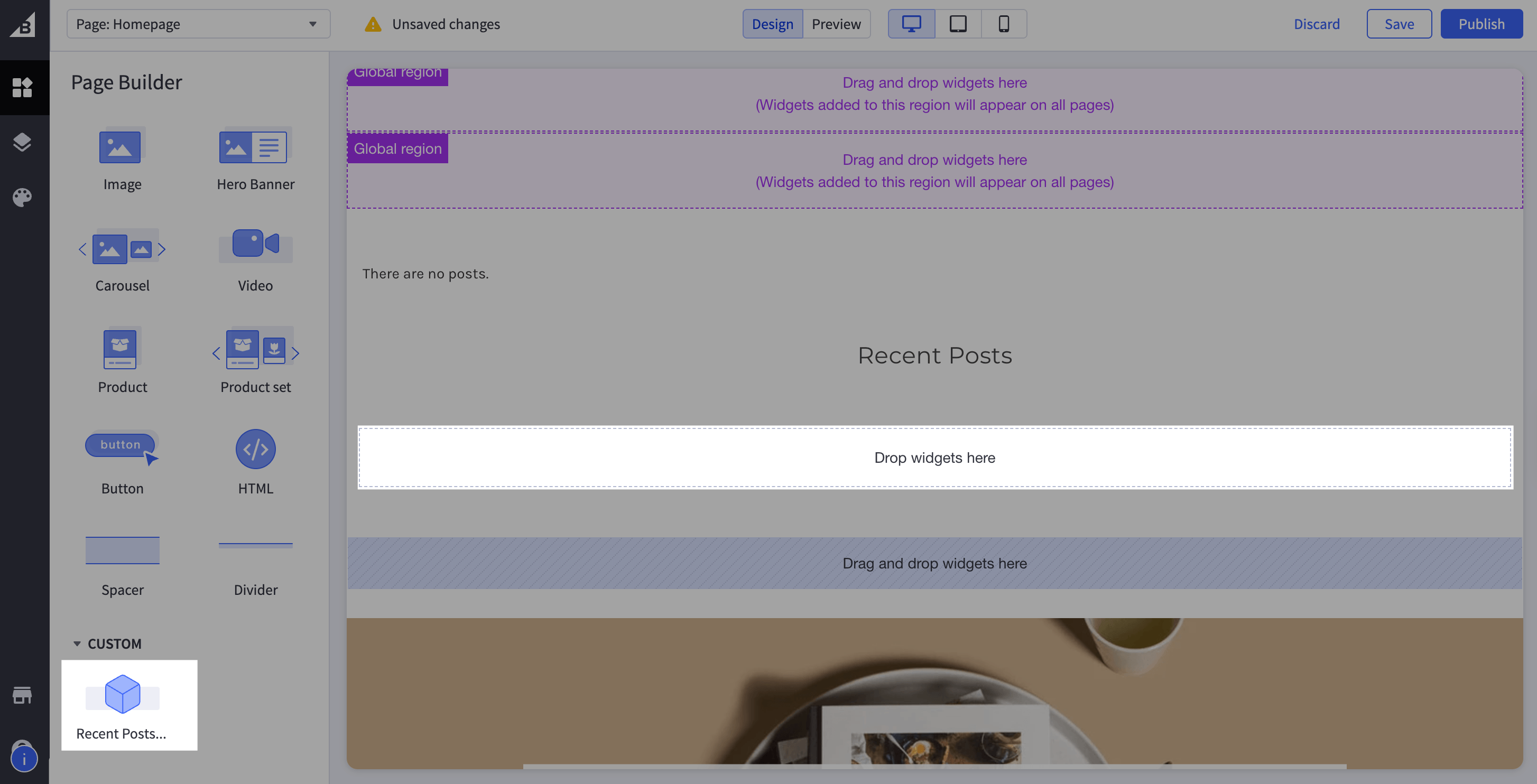Select the Product set widget

click(255, 361)
